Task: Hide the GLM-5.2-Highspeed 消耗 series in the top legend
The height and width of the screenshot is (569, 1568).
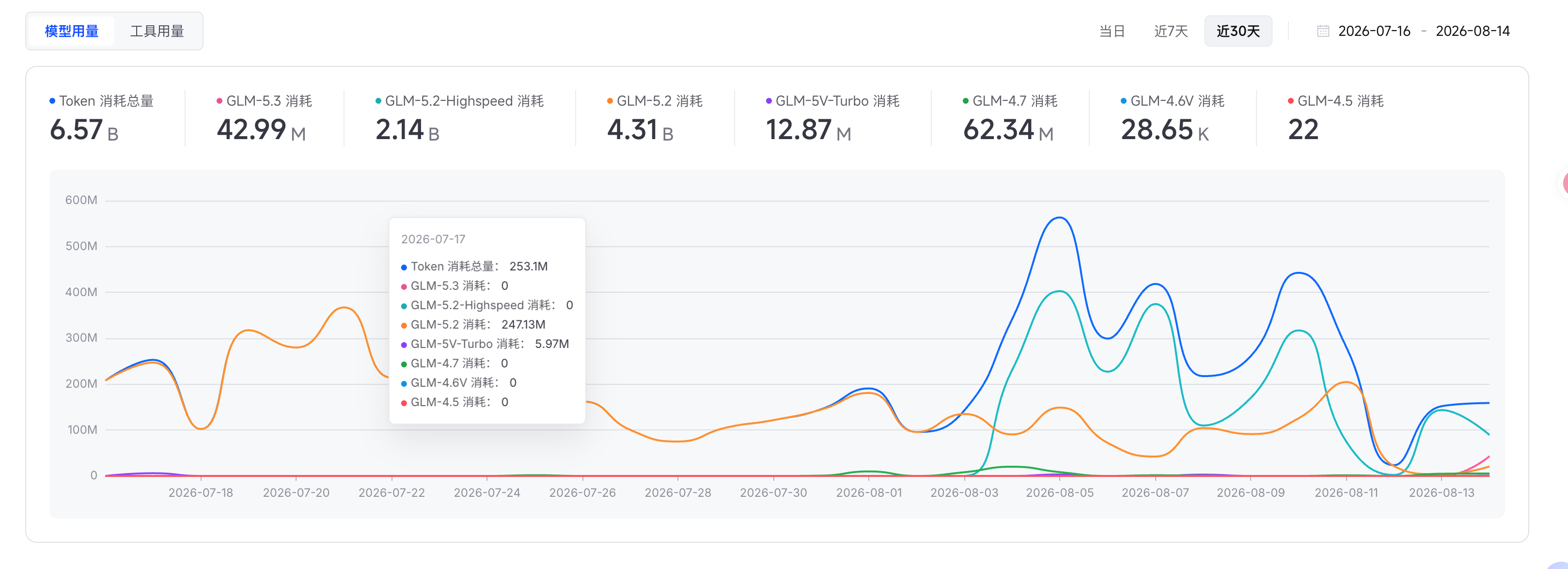Action: (459, 101)
